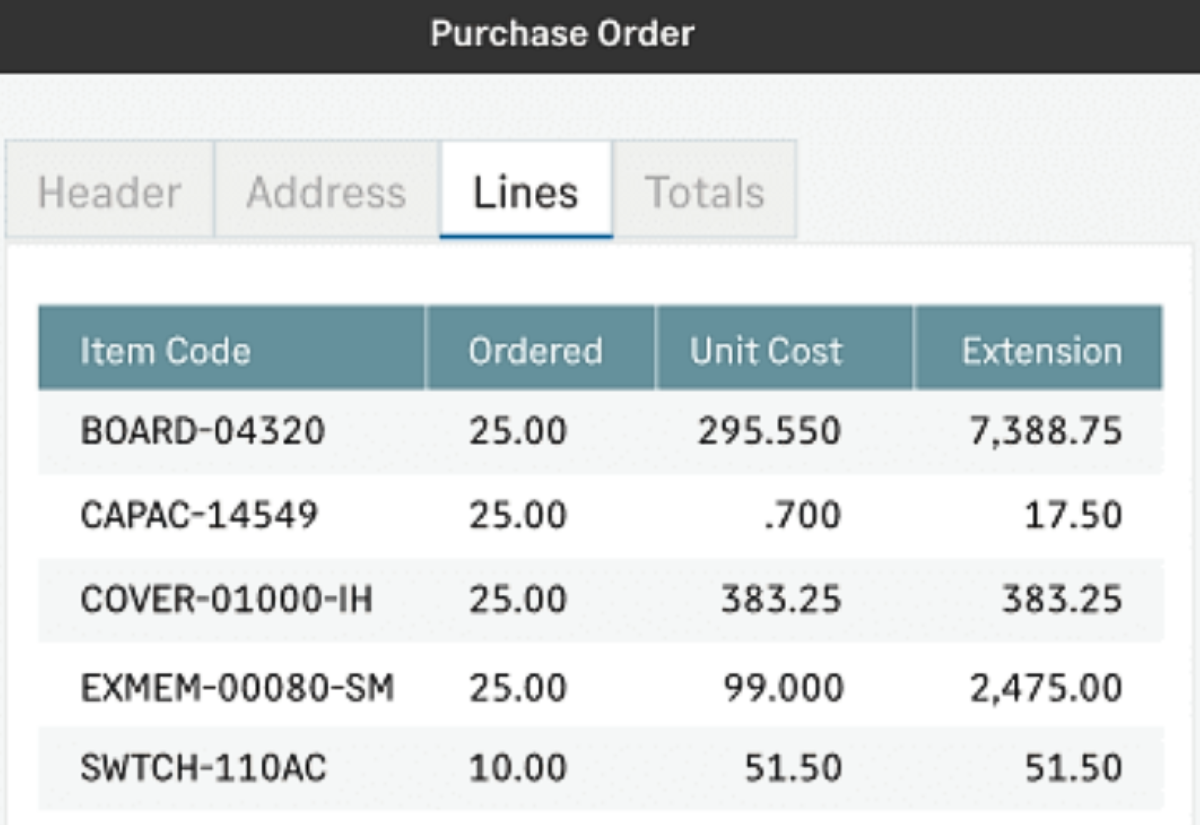Switch to the Header tab
Viewport: 1200px width, 825px height.
pyautogui.click(x=109, y=190)
